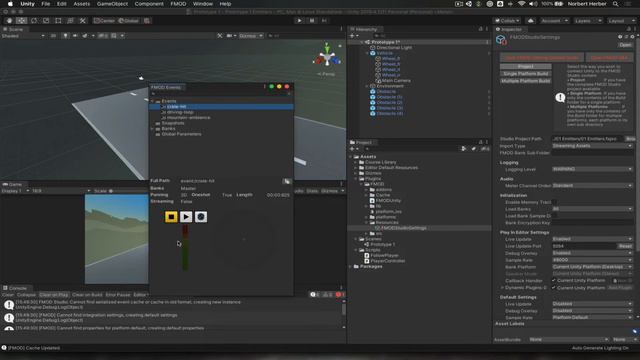Screen dimensions: 640x360
Task: Open Load Banks dropdown
Action: point(592,209)
